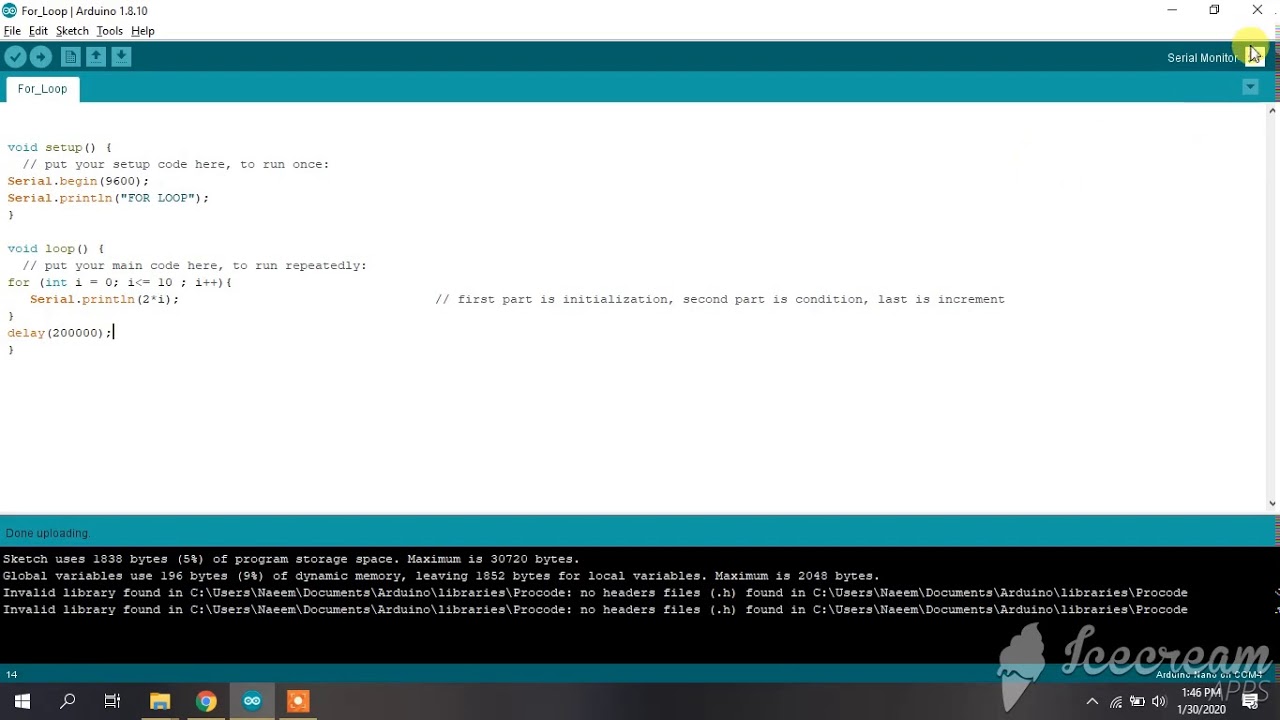Click the 'Done uploading.' status message
Viewport: 1280px width, 720px height.
[48, 533]
